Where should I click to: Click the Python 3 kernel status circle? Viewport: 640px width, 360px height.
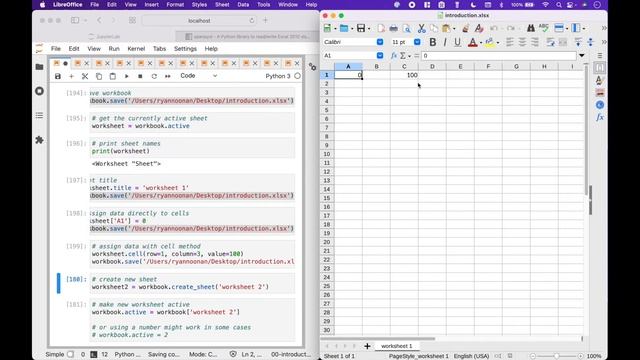pyautogui.click(x=298, y=76)
